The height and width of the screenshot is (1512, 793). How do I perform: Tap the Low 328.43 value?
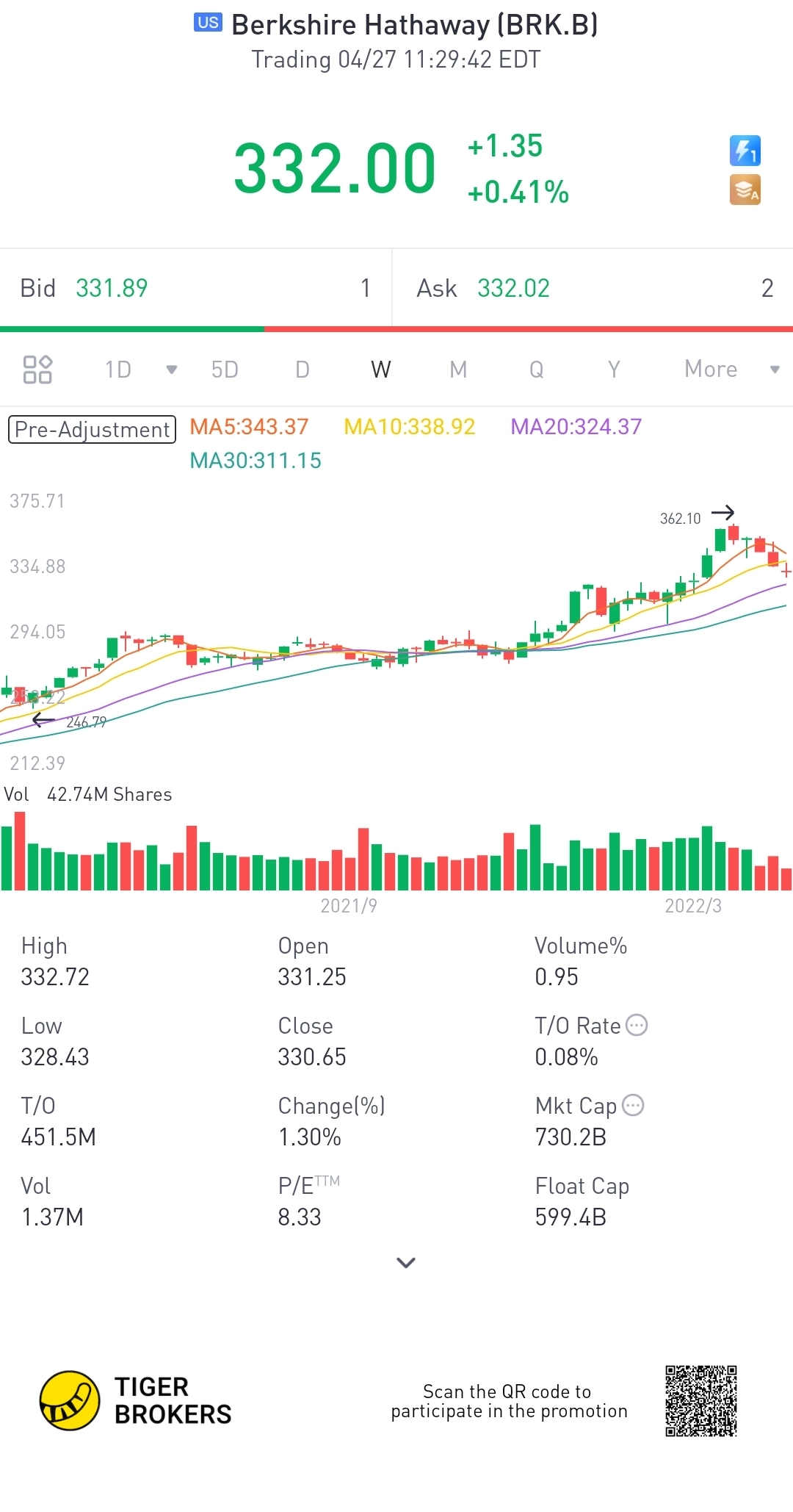point(55,1057)
